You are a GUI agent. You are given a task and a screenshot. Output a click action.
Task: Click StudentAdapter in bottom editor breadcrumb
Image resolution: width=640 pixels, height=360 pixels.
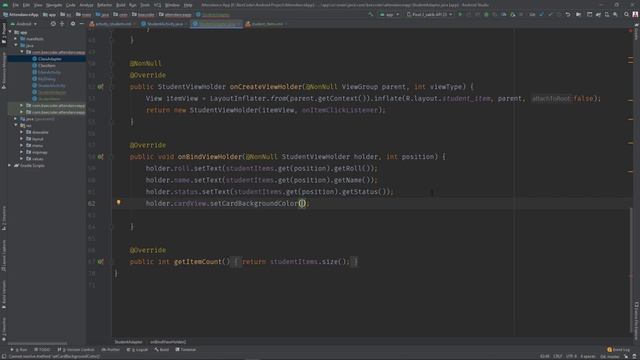click(128, 342)
